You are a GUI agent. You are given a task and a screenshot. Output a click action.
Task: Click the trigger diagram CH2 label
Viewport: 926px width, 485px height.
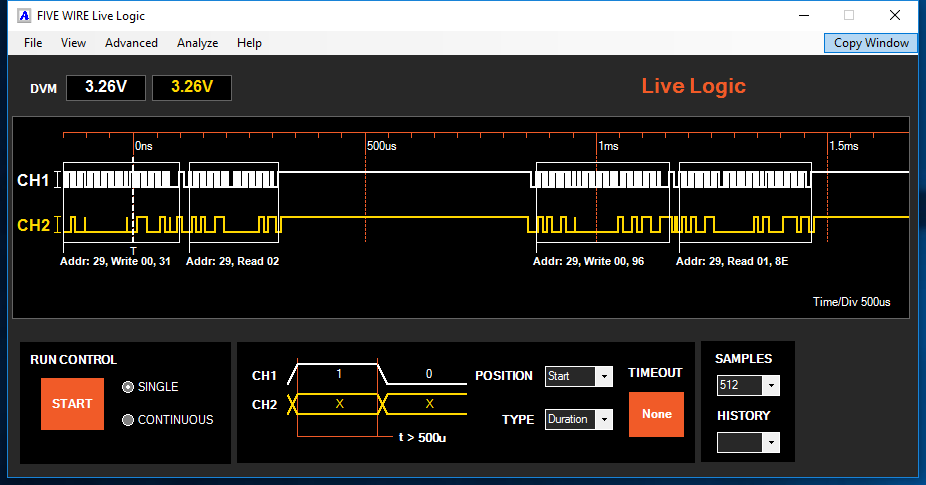[264, 405]
